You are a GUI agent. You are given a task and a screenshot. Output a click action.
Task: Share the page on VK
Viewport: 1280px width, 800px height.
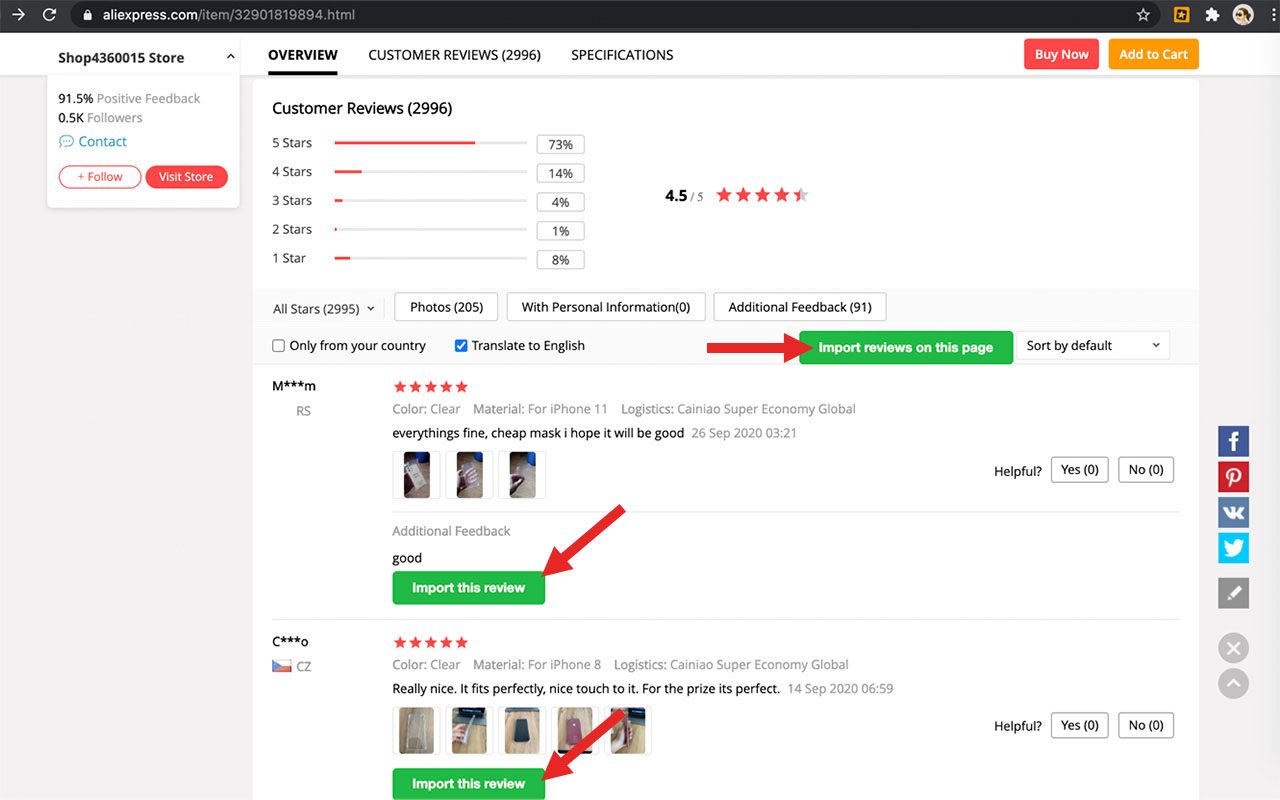[x=1233, y=512]
